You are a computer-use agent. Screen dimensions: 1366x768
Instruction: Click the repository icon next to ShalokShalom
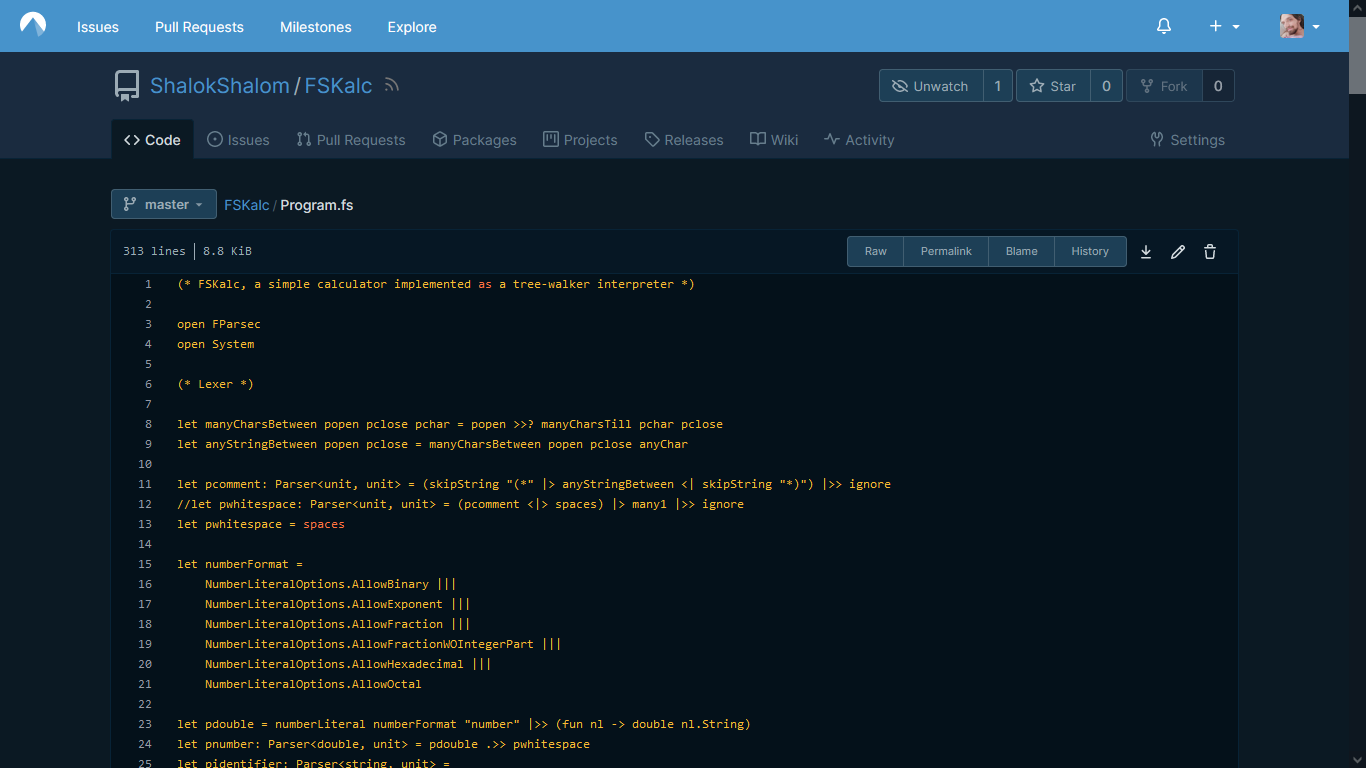(126, 85)
